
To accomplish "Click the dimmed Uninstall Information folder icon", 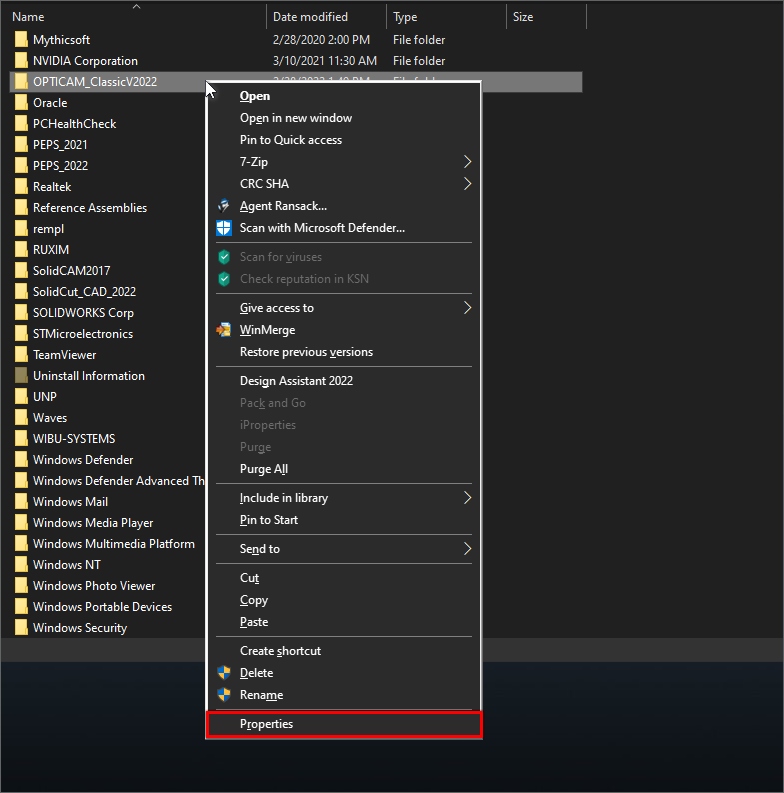I will tap(21, 376).
